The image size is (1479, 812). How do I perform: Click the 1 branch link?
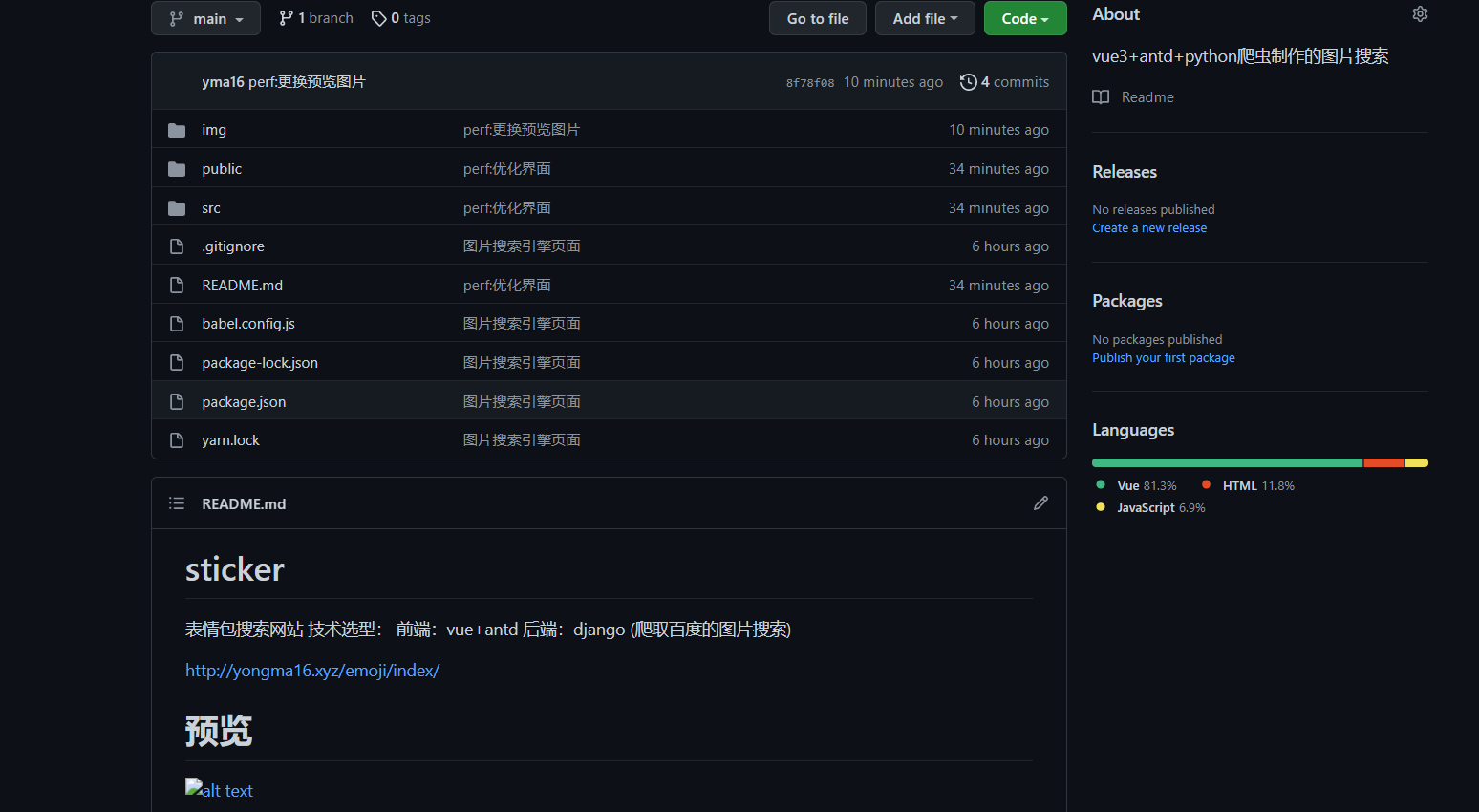316,18
